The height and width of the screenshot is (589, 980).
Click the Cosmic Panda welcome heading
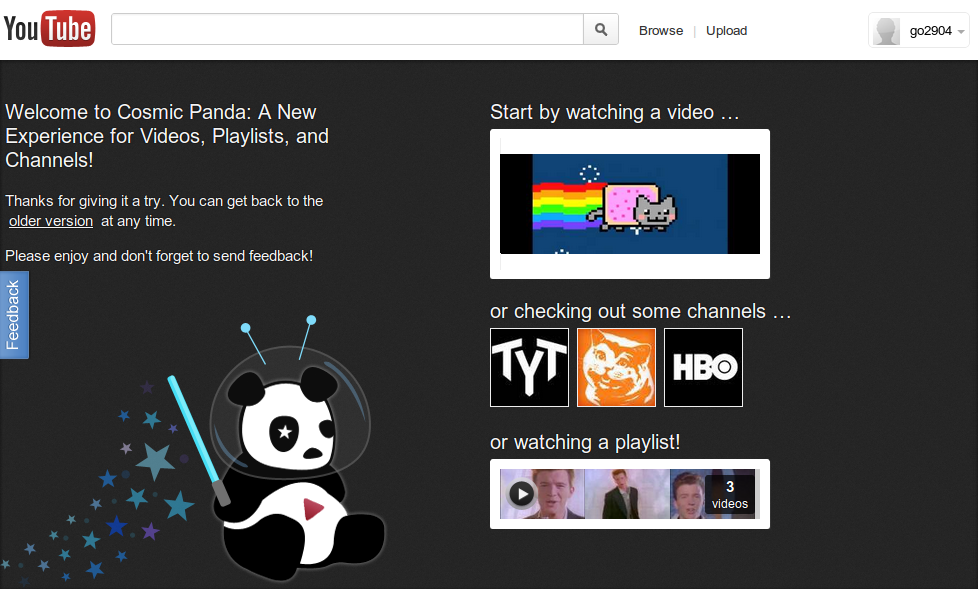coord(167,136)
